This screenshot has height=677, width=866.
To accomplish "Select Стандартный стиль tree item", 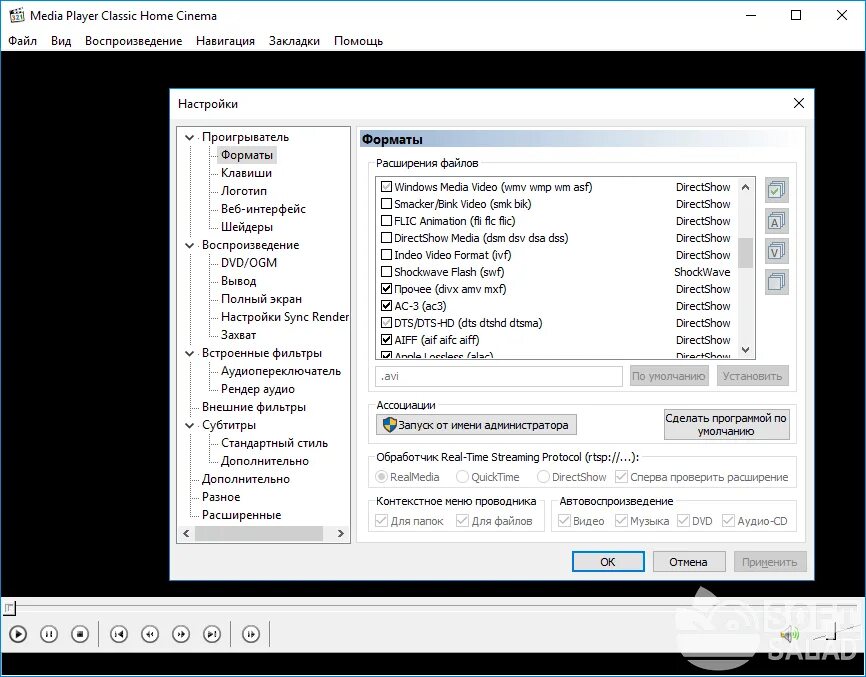I will (274, 443).
